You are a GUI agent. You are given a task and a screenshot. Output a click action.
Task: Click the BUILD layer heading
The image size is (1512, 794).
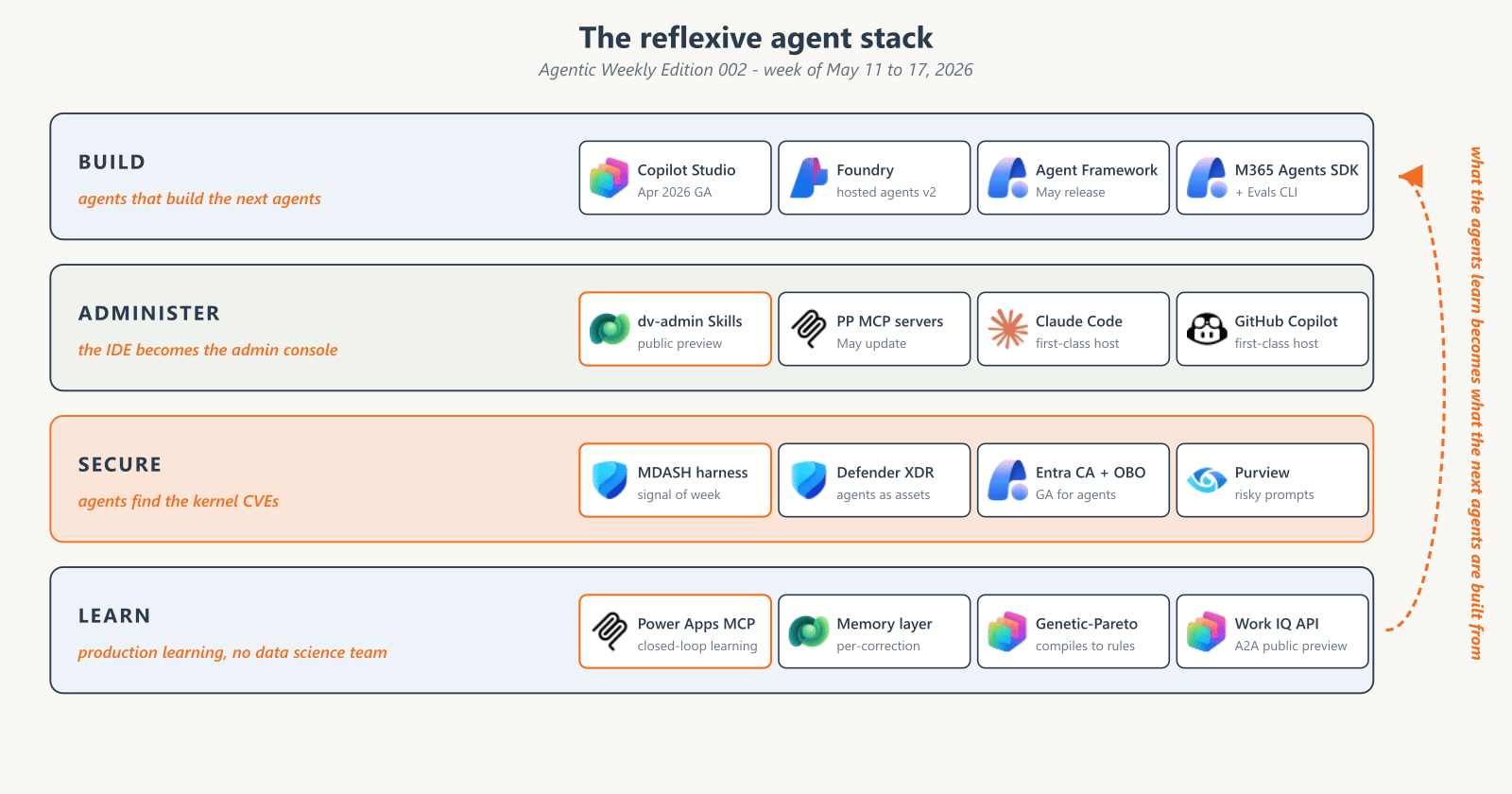112,162
